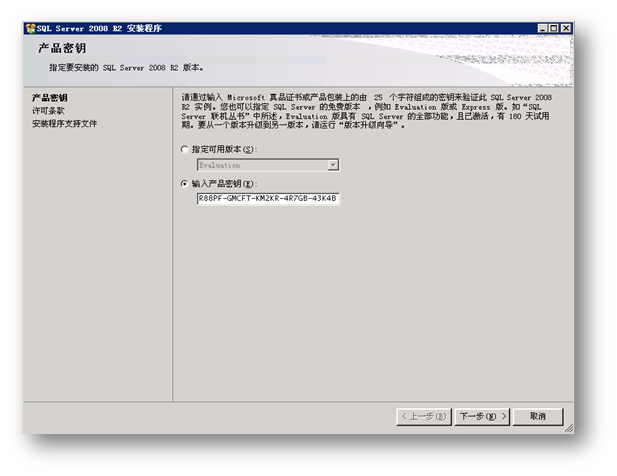Click the 产品密钥 page heading

coord(62,48)
